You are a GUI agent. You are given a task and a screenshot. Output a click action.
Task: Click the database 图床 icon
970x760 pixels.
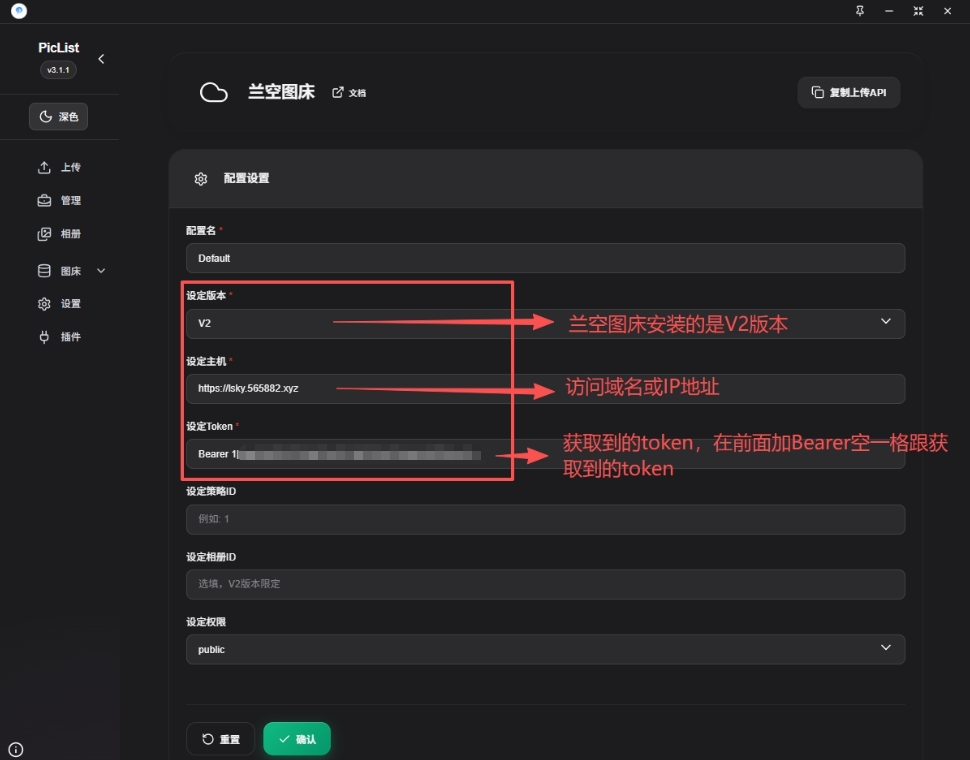point(44,271)
